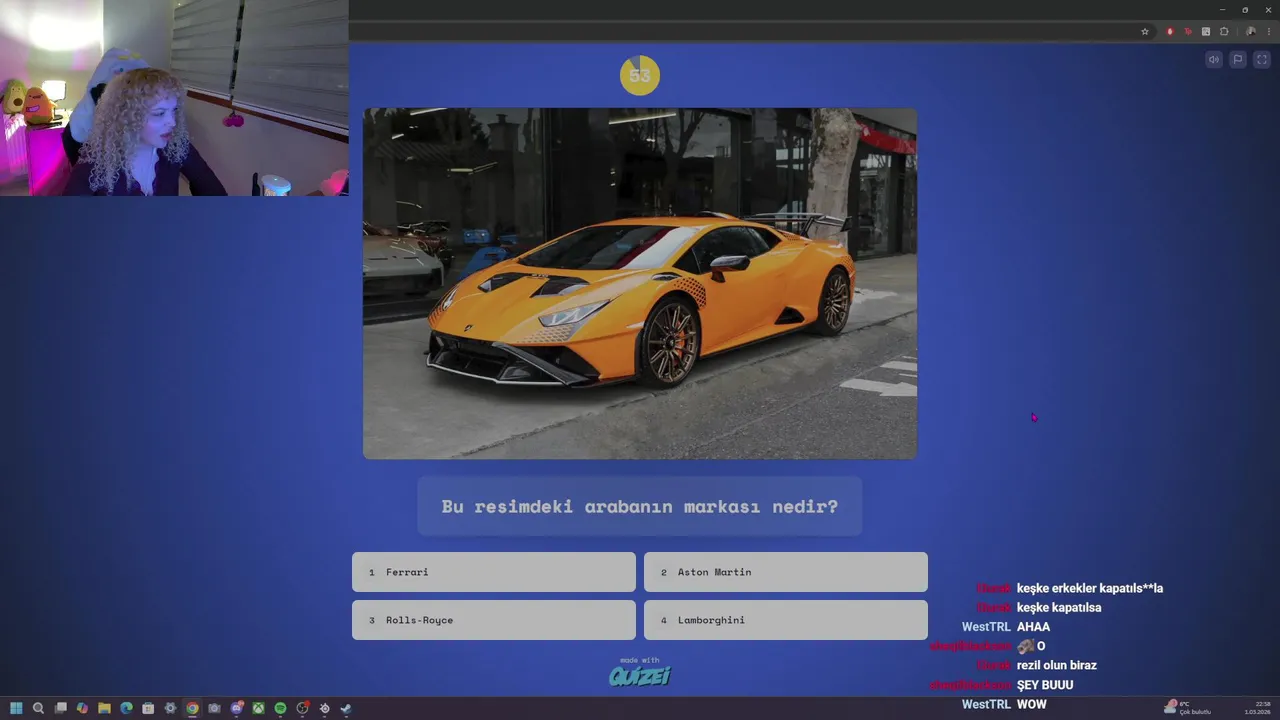Open Microsoft Store from the taskbar
The width and height of the screenshot is (1280, 720).
[x=148, y=708]
